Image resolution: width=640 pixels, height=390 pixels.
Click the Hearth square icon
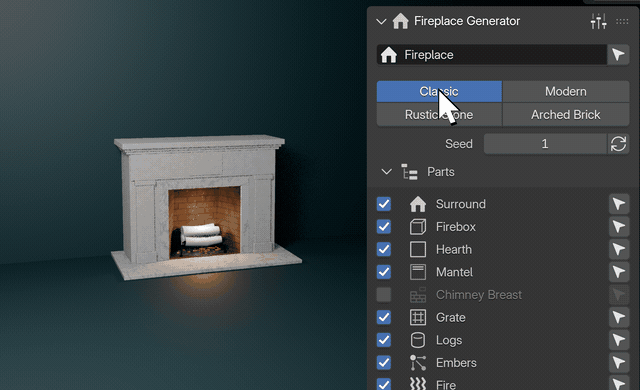(x=418, y=249)
